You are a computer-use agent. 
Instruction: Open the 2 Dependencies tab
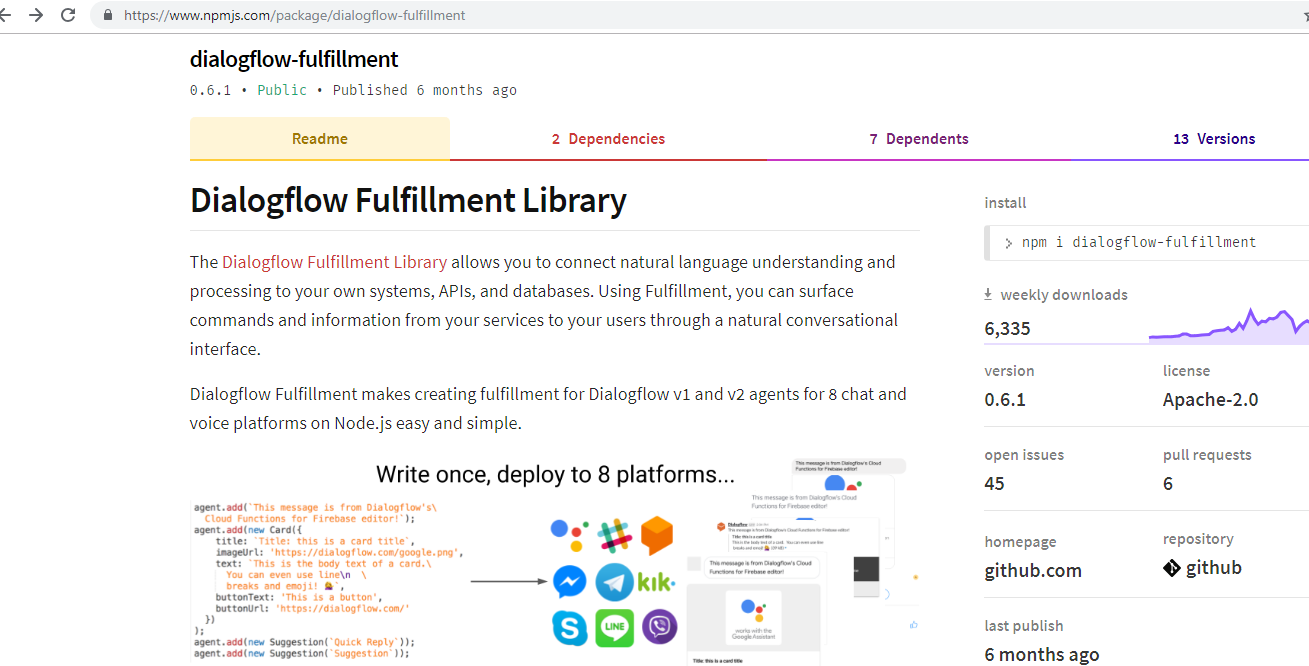[608, 139]
